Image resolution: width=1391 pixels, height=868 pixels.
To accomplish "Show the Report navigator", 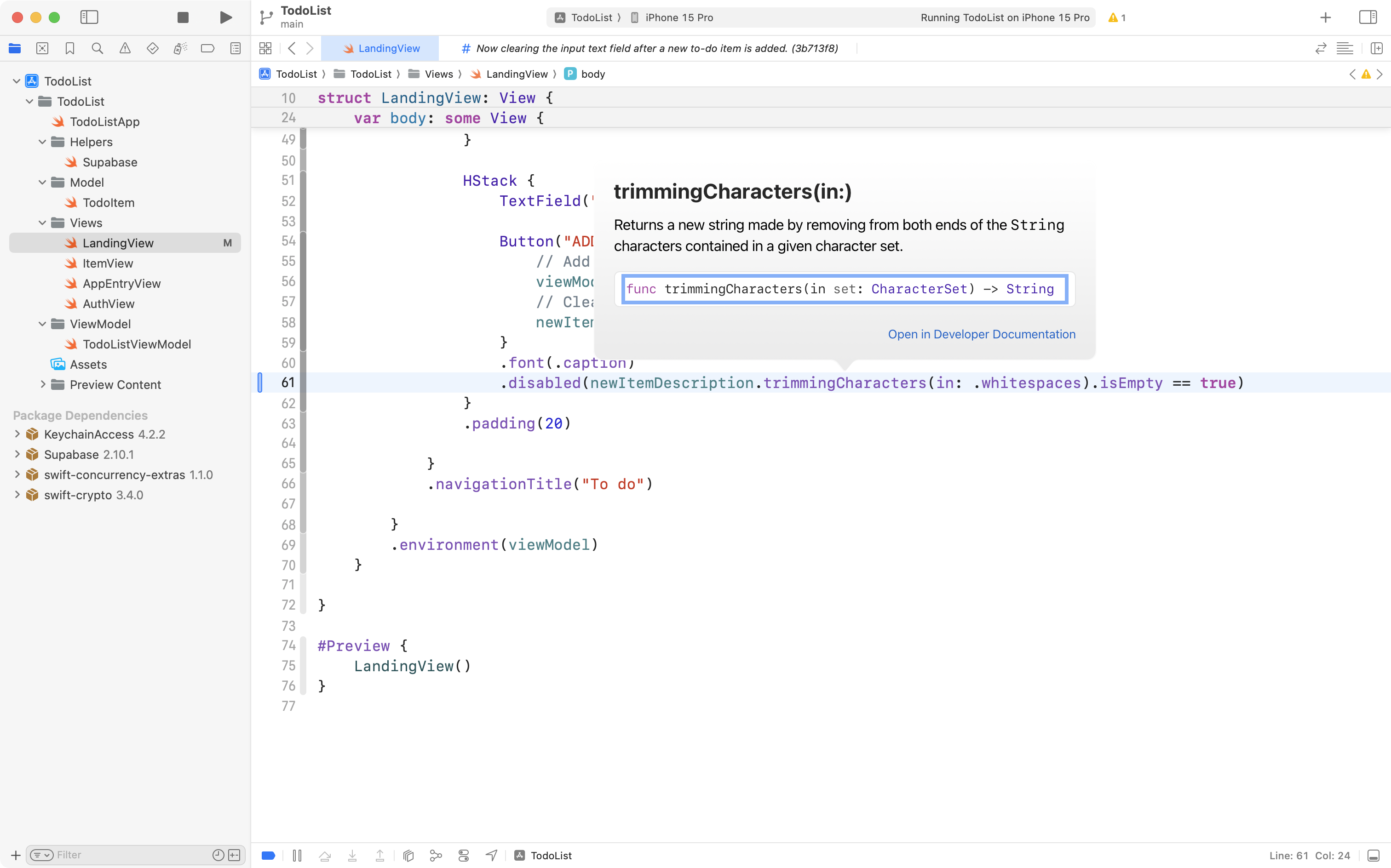I will point(236,48).
